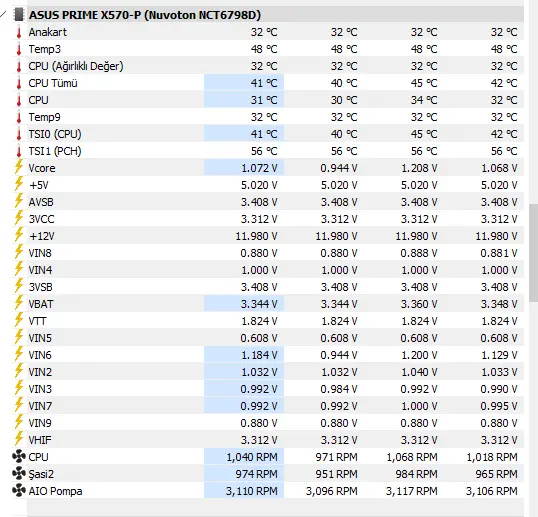Click the voltage icon beside +12V

pyautogui.click(x=19, y=235)
